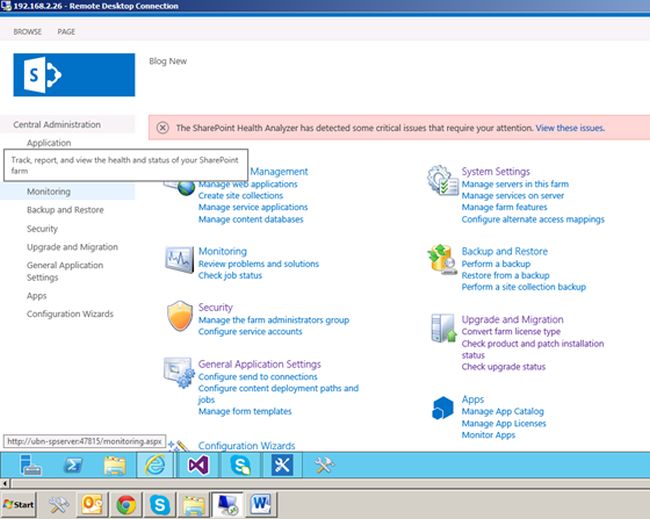Click the horizontal scrollbar left arrow

point(5,483)
